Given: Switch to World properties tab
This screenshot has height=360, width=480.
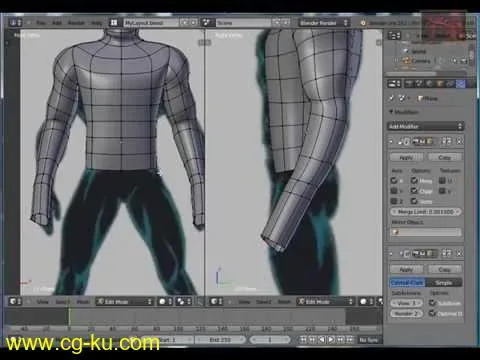Looking at the screenshot, I should [430, 84].
